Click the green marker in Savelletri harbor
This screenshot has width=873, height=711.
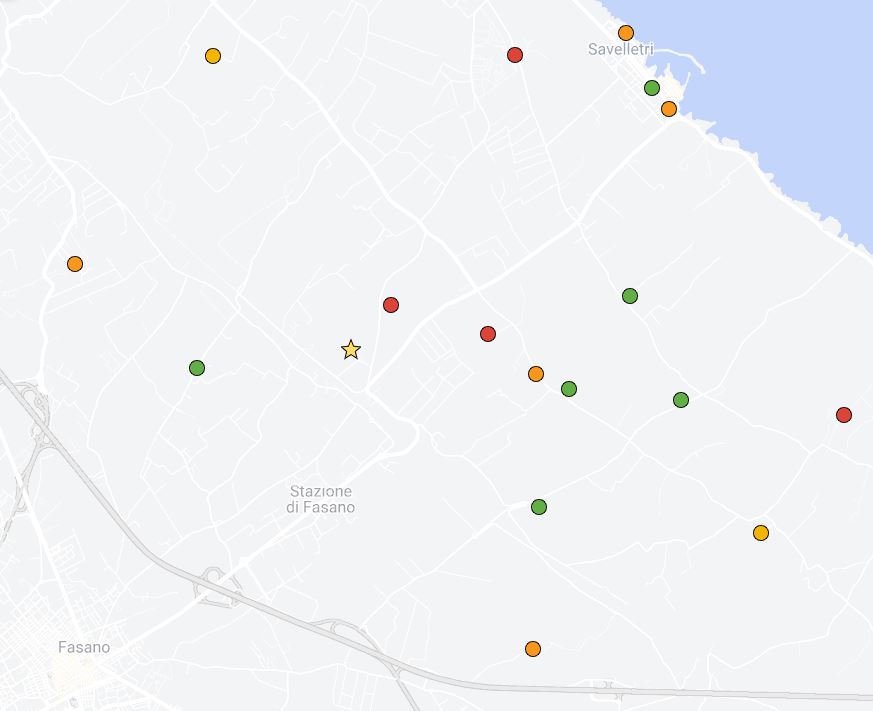[x=652, y=87]
